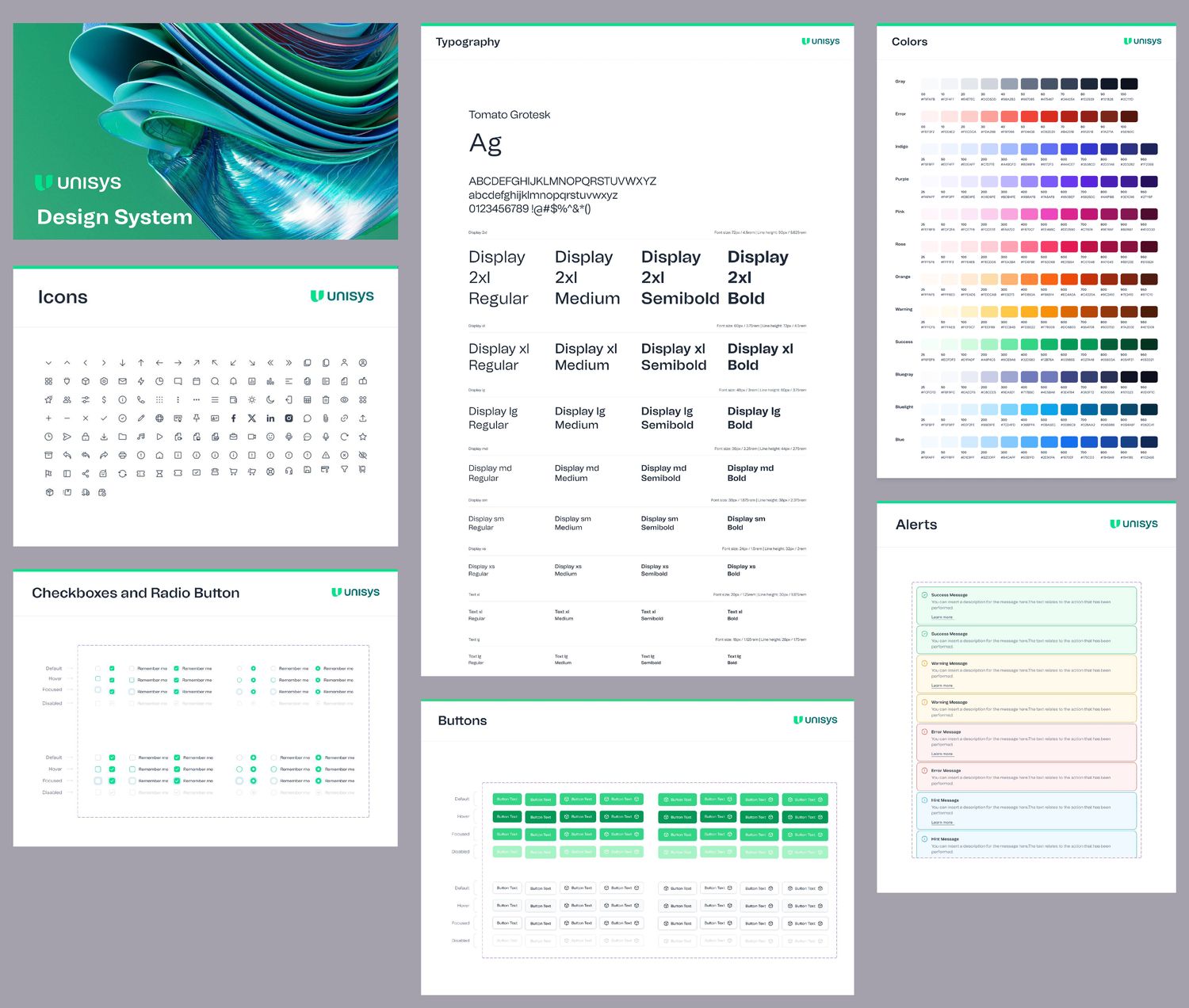
Task: Click the Gray 100 darkest swatch
Action: tap(1129, 83)
